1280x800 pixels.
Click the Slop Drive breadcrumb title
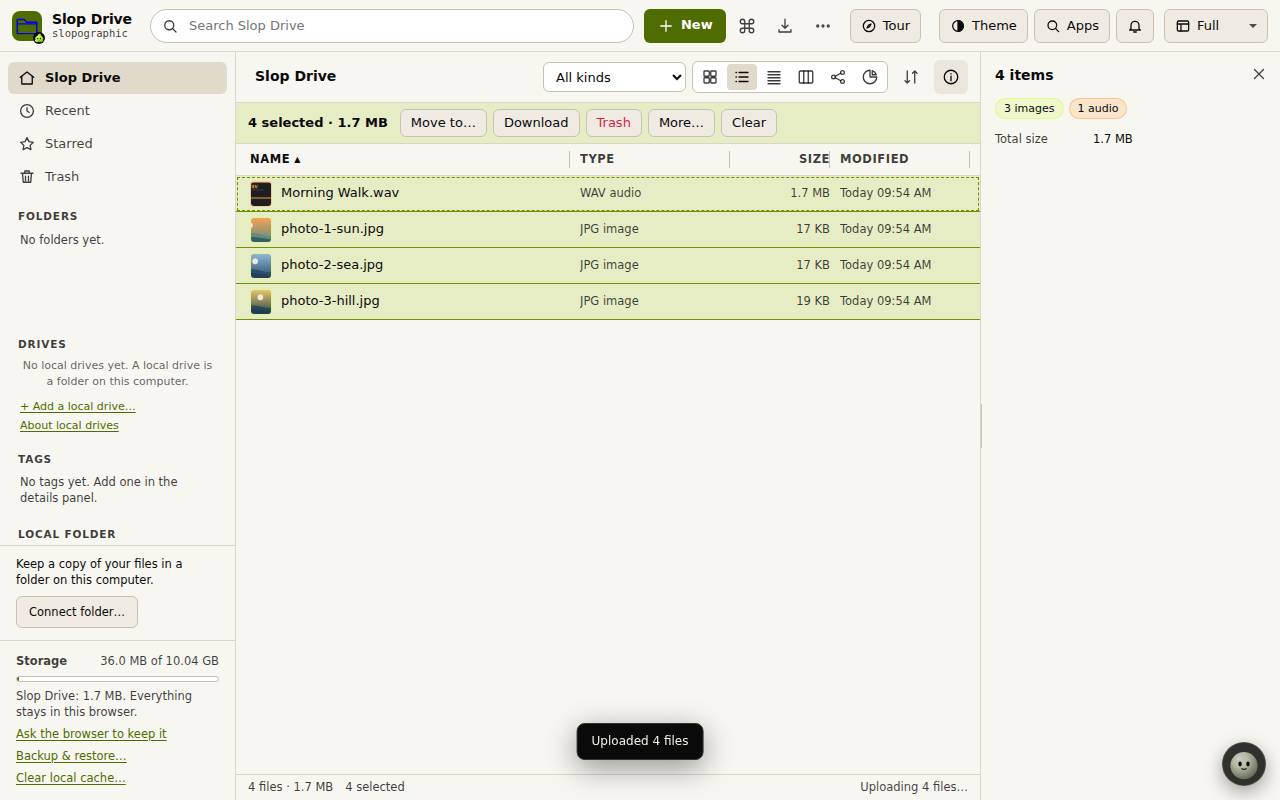[x=295, y=76]
